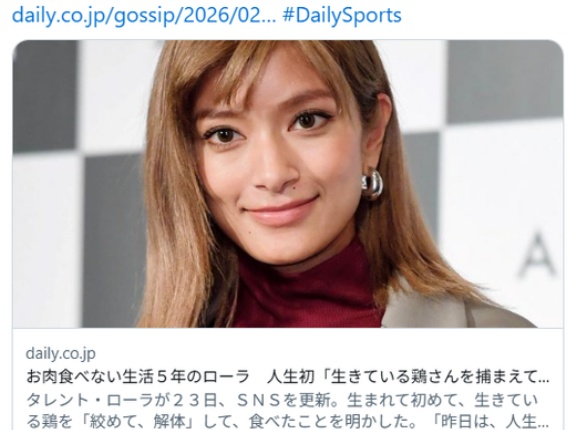Click the #DailySports hashtag

click(x=342, y=16)
